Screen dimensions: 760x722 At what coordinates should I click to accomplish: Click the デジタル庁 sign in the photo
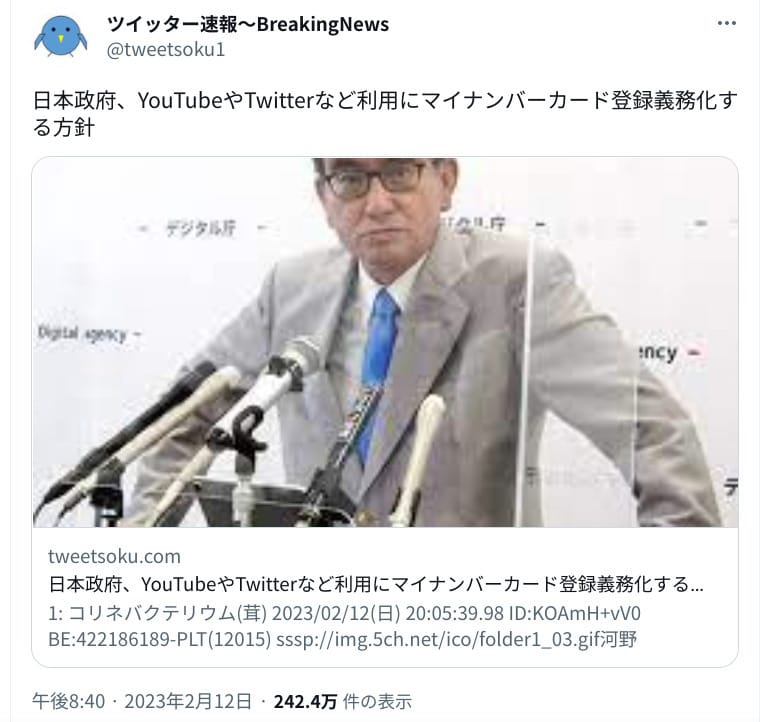coord(200,228)
